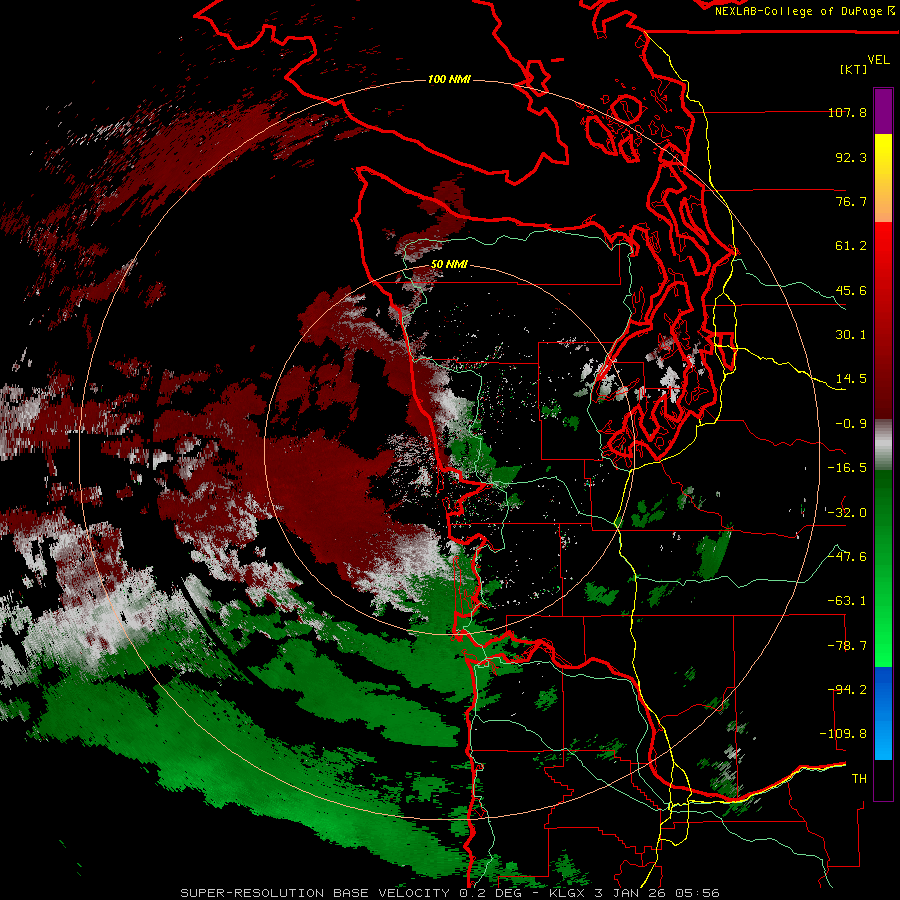Pick the bright green segment of color bar
900x900 pixels.
883,626
